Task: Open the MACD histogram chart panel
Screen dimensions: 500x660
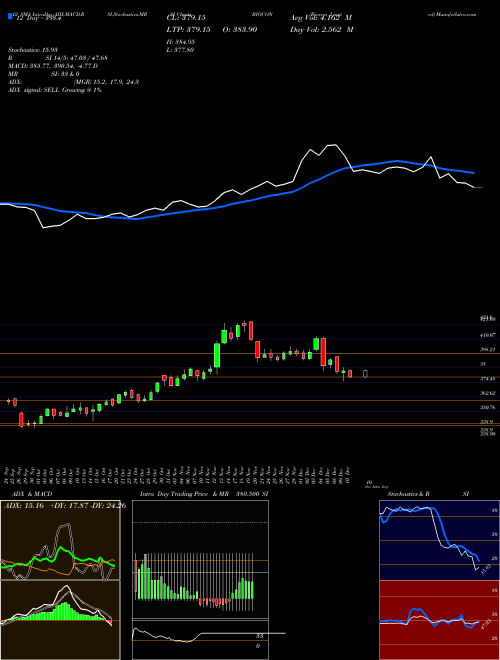Action: 60,620
